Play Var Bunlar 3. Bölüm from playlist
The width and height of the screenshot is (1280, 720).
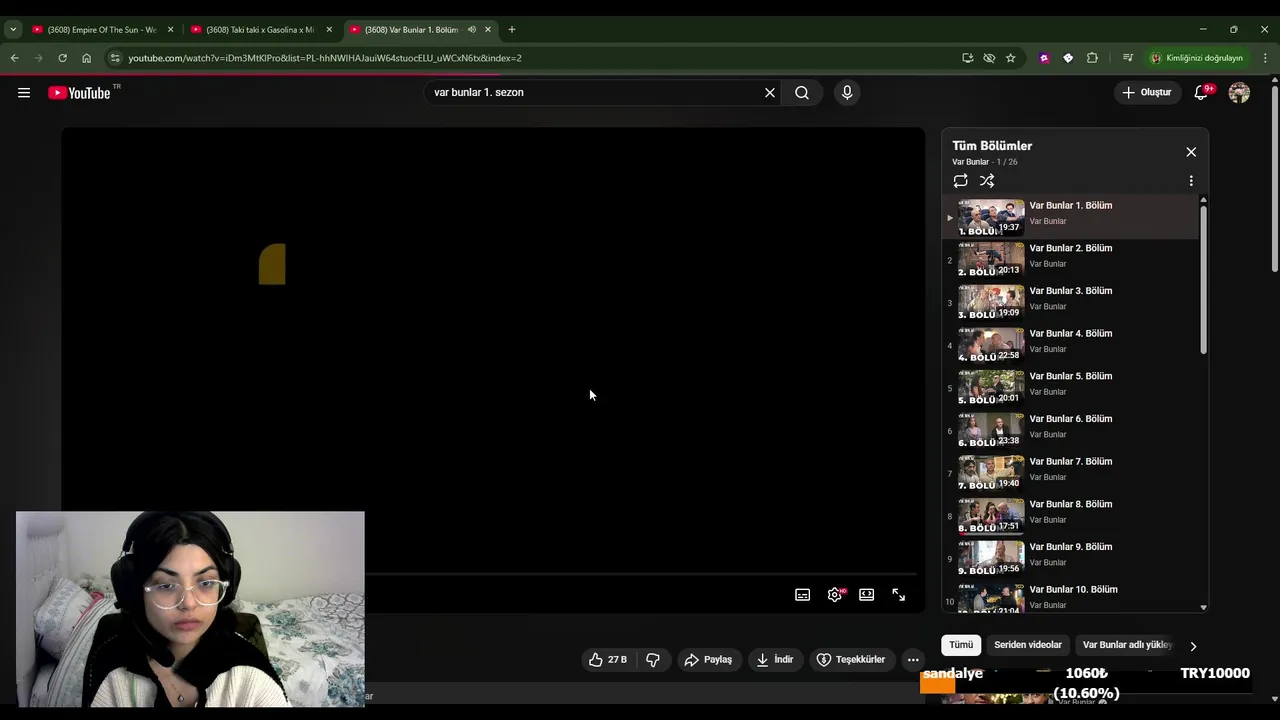(1070, 302)
